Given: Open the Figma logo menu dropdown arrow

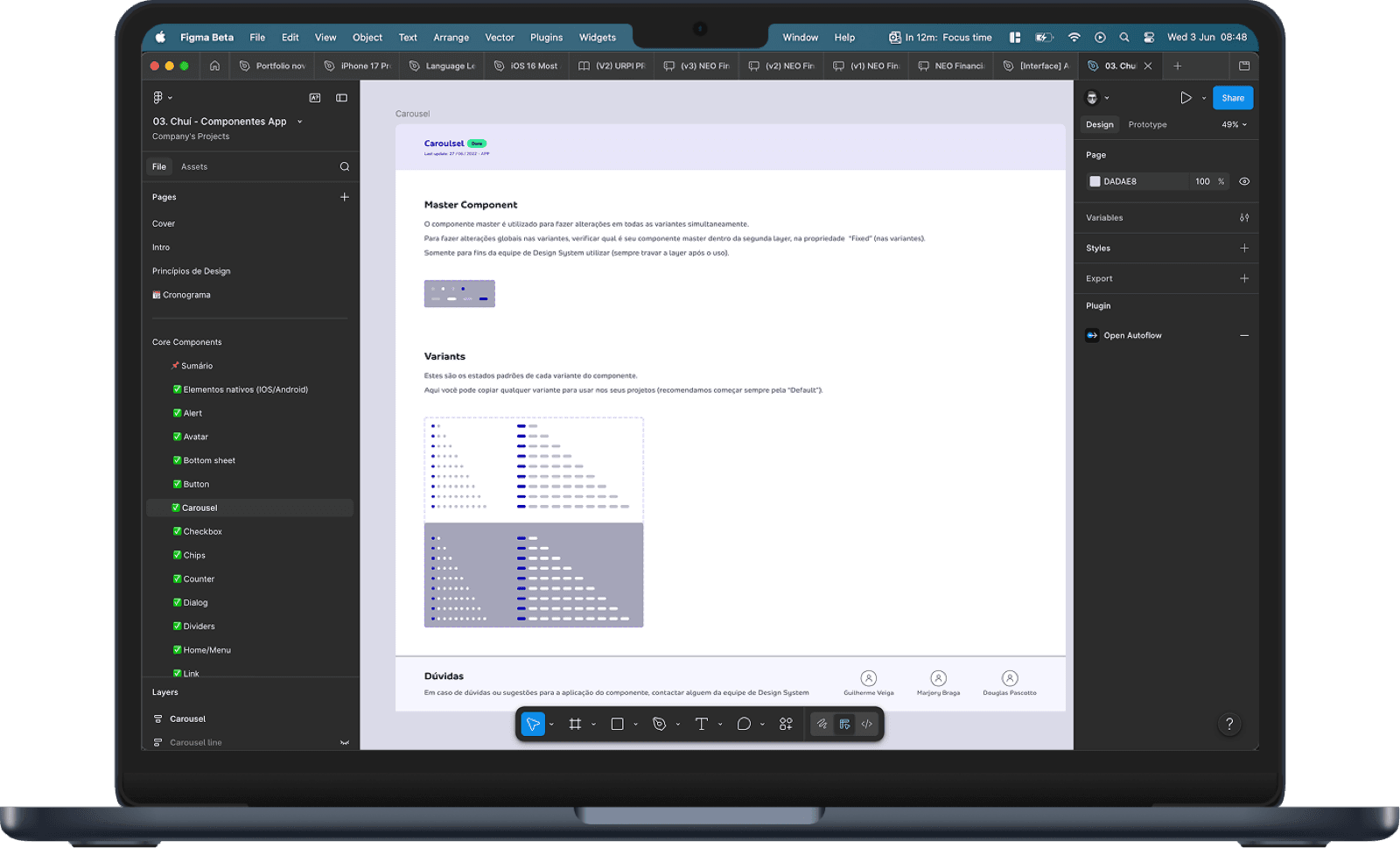Looking at the screenshot, I should pyautogui.click(x=171, y=98).
